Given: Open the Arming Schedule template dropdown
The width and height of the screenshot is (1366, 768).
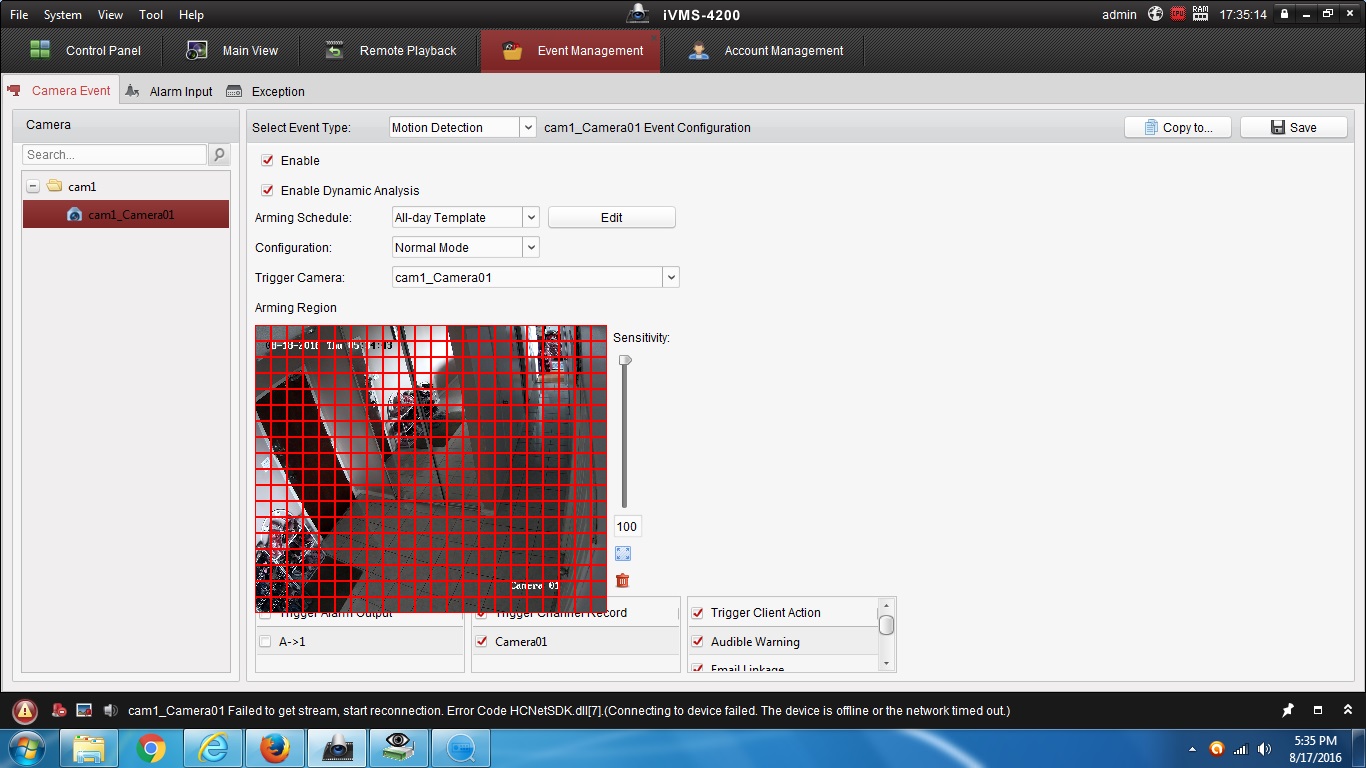Looking at the screenshot, I should click(531, 218).
